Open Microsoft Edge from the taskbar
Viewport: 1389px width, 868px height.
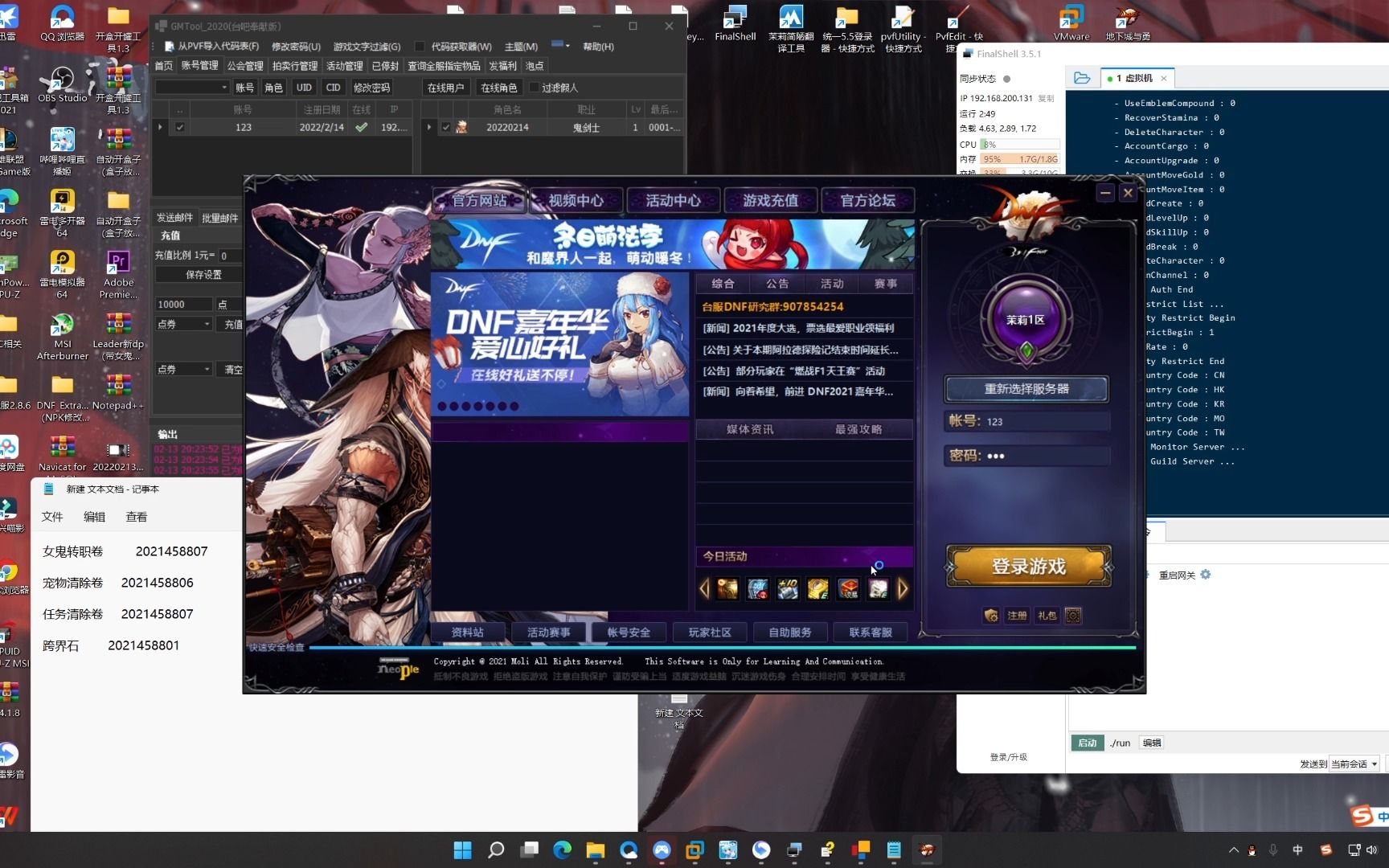click(x=562, y=850)
